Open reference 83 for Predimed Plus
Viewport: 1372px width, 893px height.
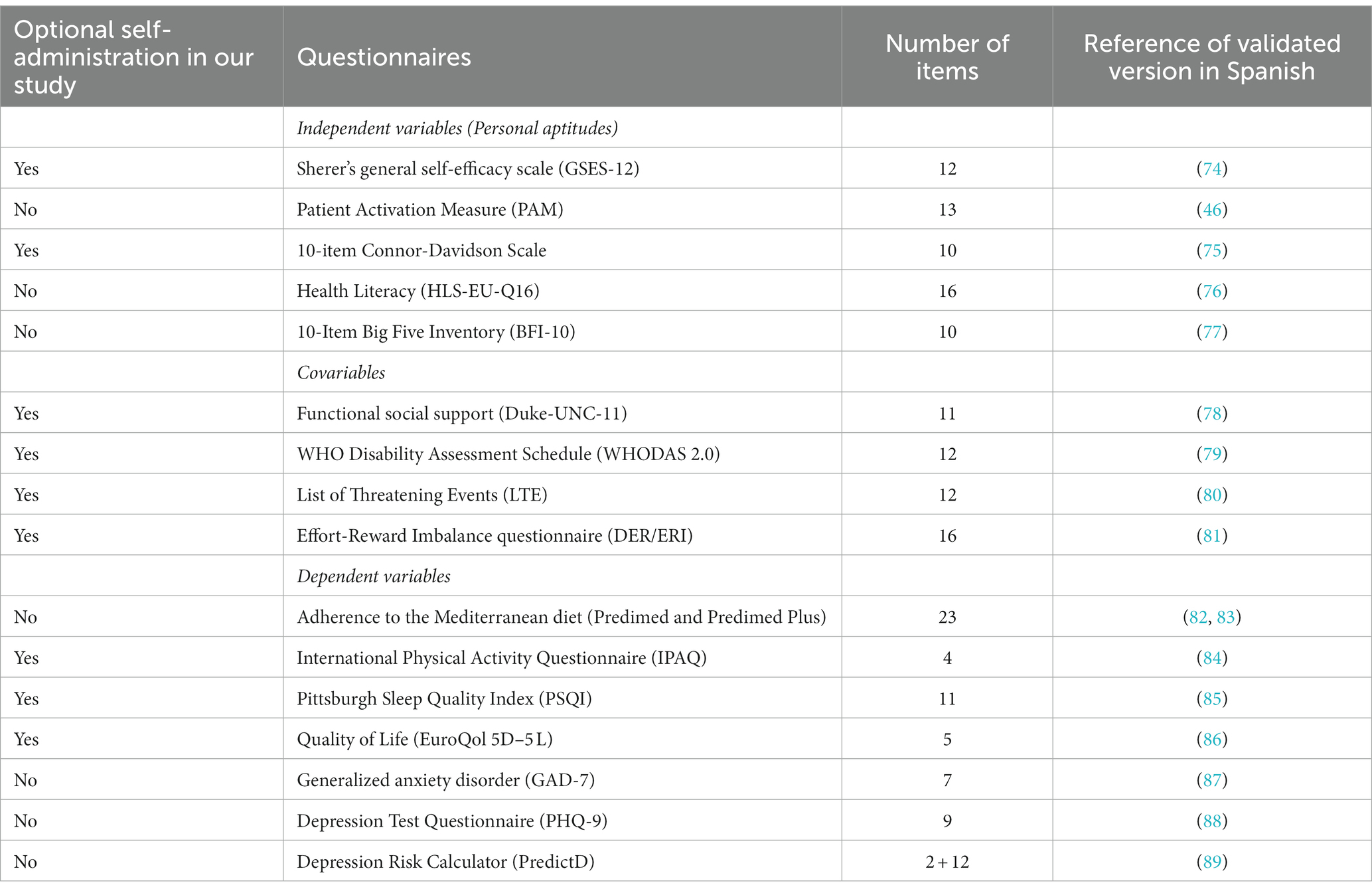pyautogui.click(x=1226, y=617)
